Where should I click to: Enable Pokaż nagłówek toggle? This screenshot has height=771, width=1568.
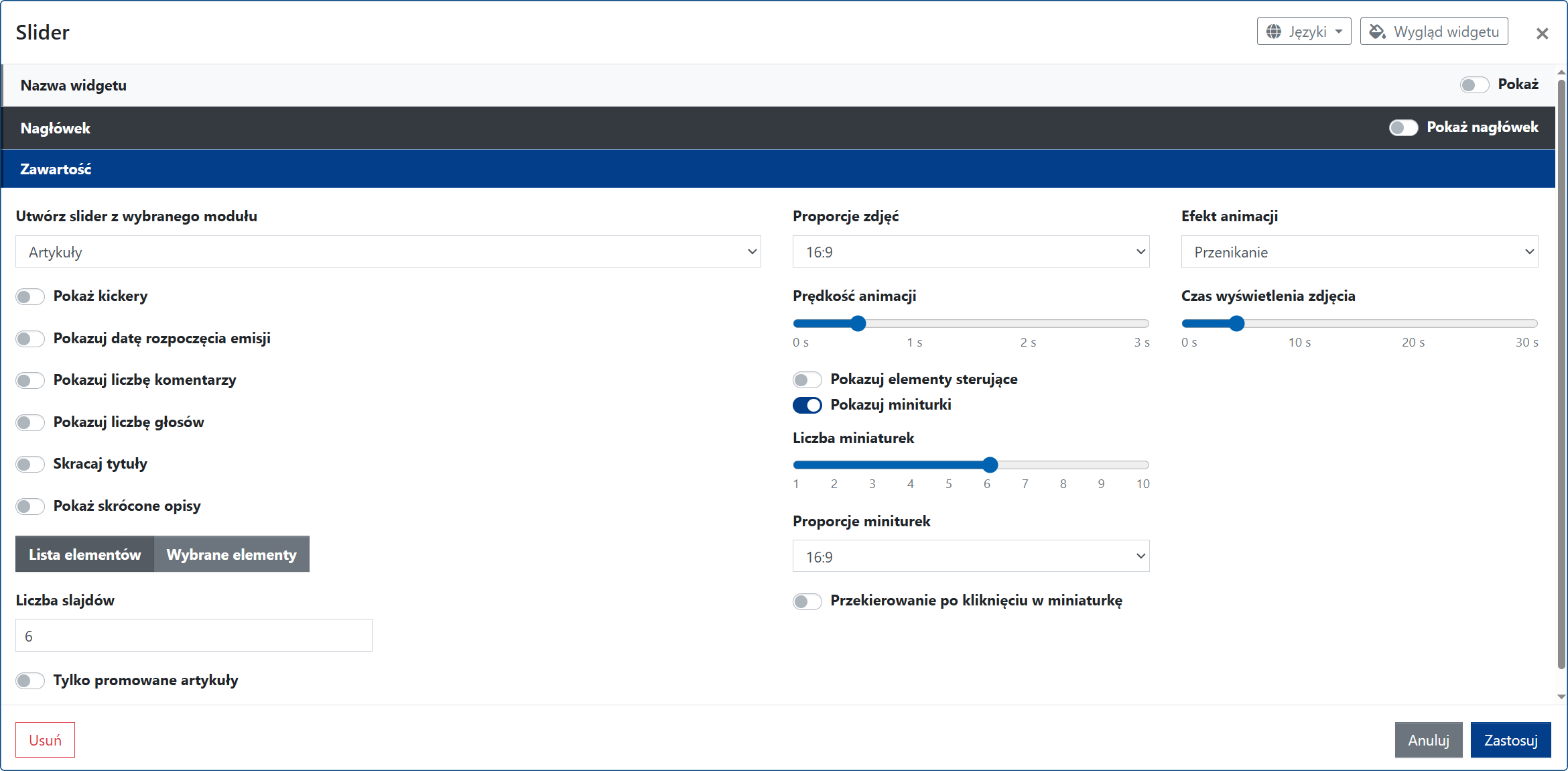pos(1403,127)
